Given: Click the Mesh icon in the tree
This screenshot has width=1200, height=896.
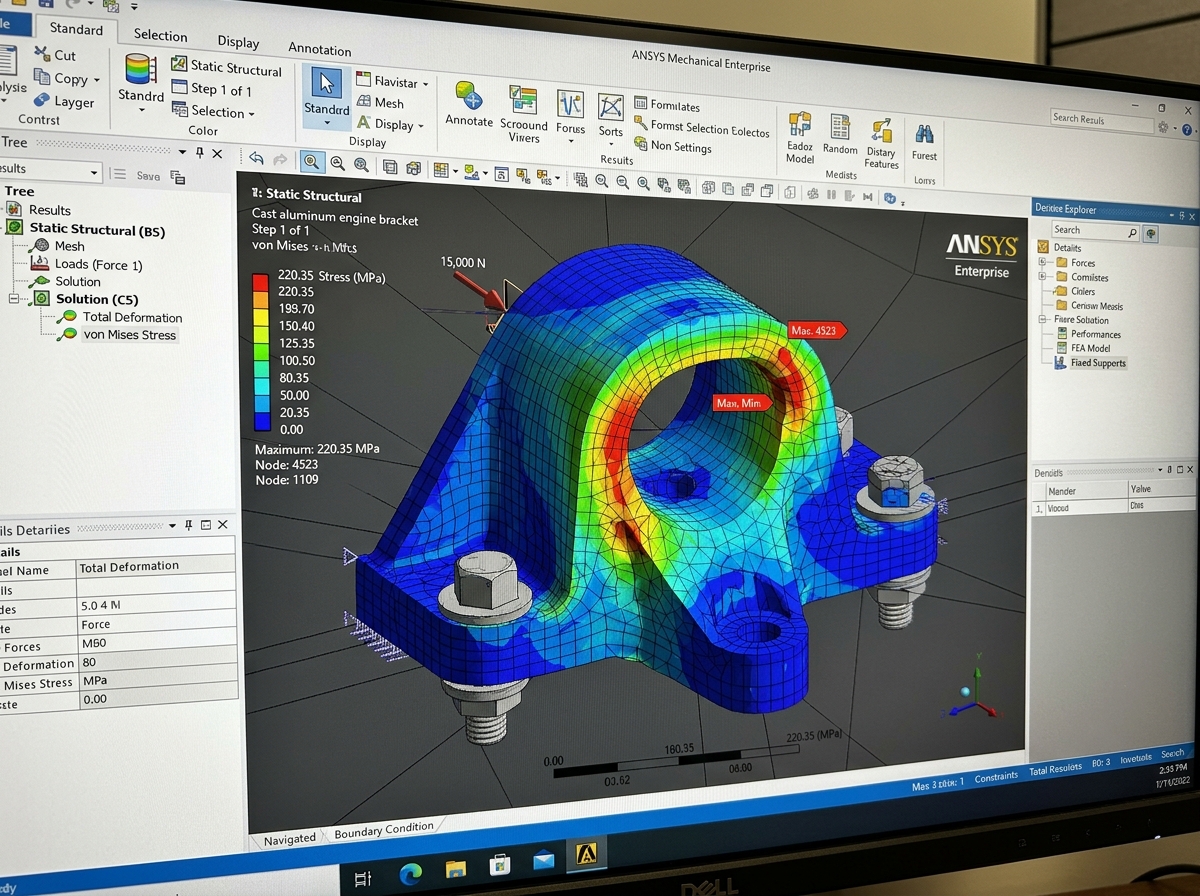Looking at the screenshot, I should click(x=42, y=246).
